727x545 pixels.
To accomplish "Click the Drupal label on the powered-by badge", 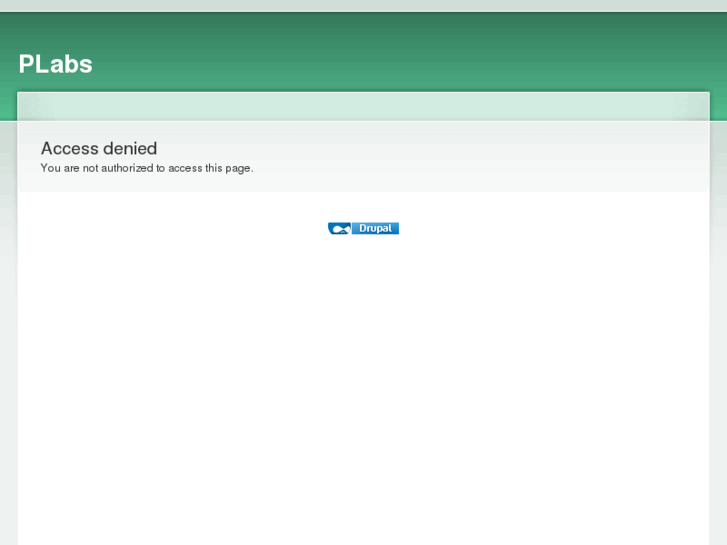I will coord(375,228).
